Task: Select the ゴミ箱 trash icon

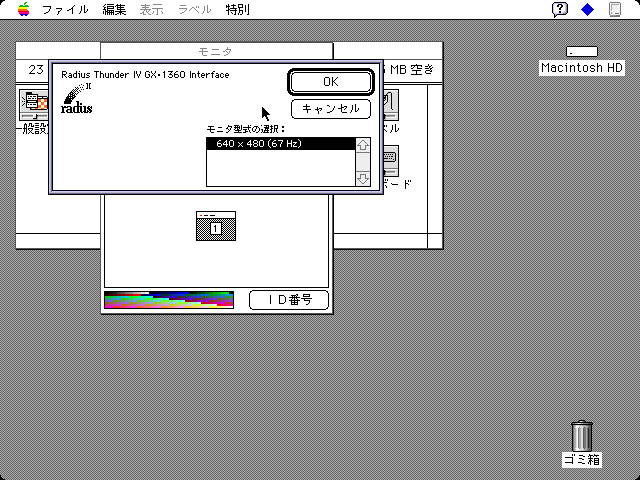Action: tap(581, 436)
